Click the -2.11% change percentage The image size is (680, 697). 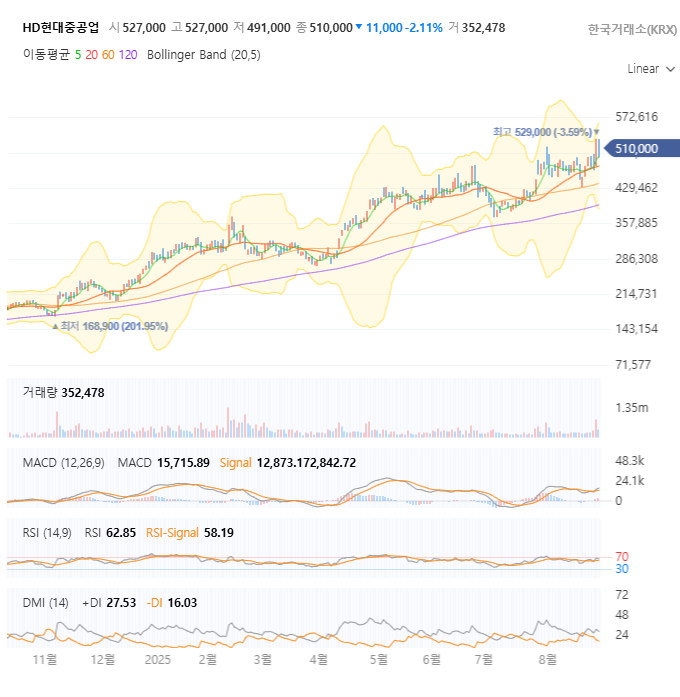pos(424,28)
